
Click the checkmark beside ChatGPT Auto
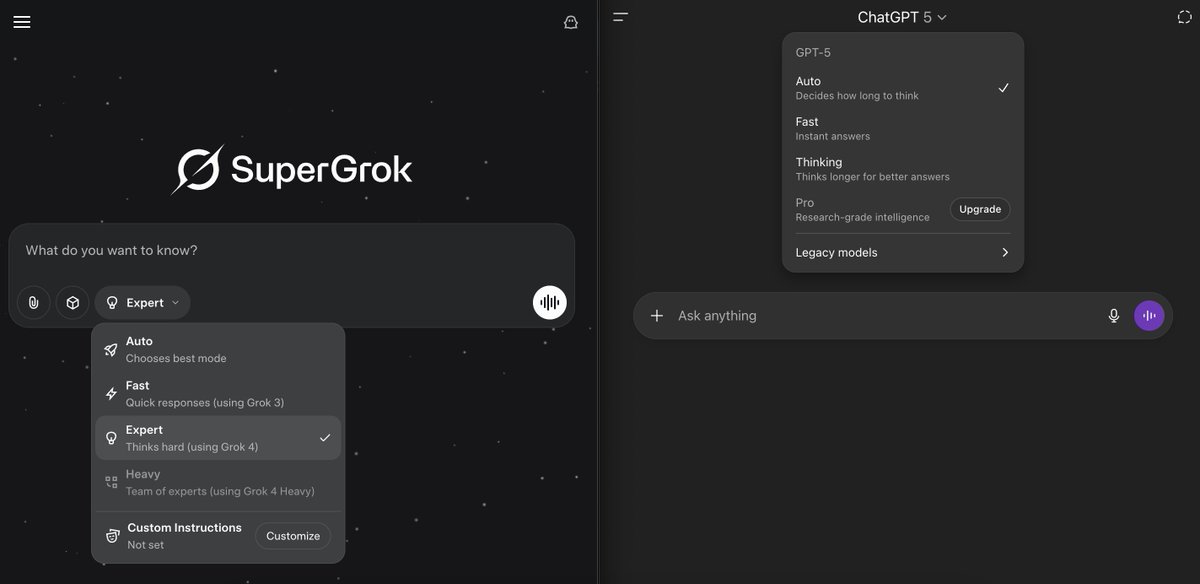1004,88
